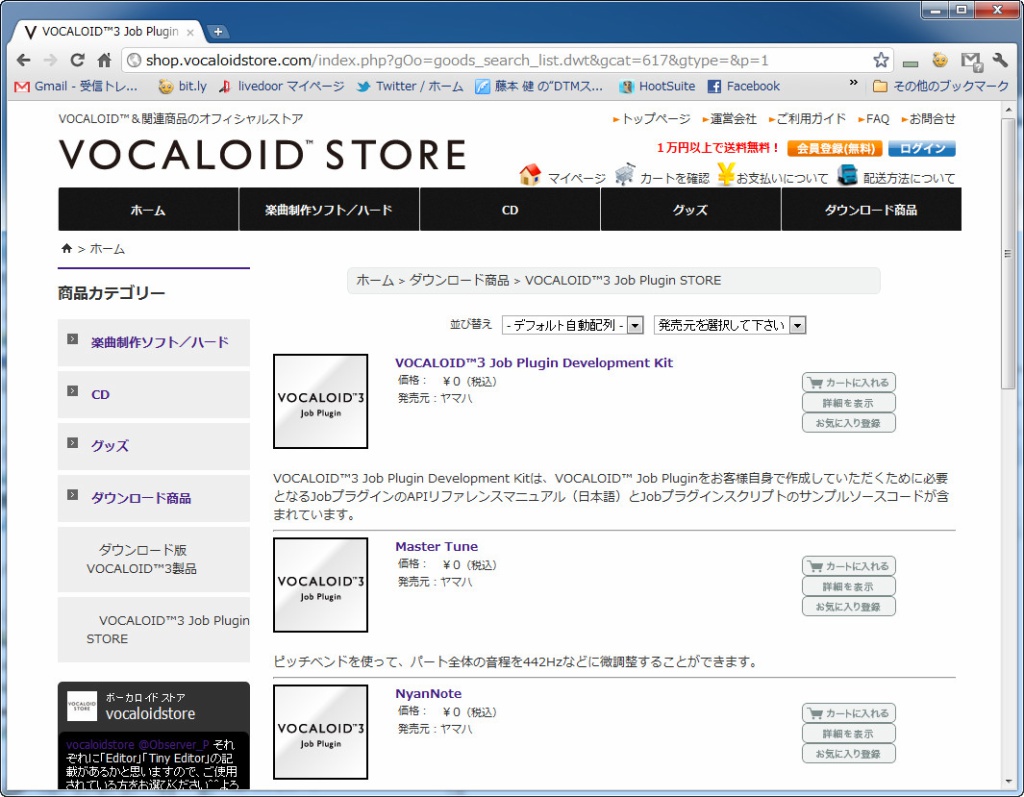Open the NyanNote product link
This screenshot has width=1024, height=797.
pos(428,693)
